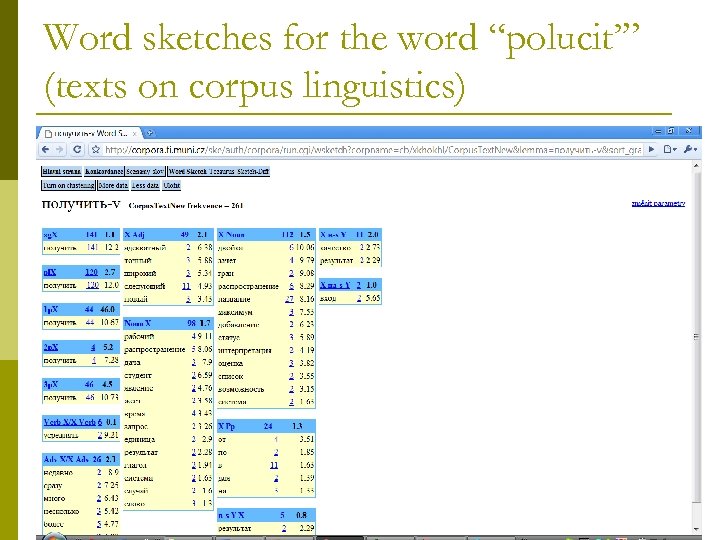
Task: Click the X на s Y header link
Action: [x=335, y=285]
